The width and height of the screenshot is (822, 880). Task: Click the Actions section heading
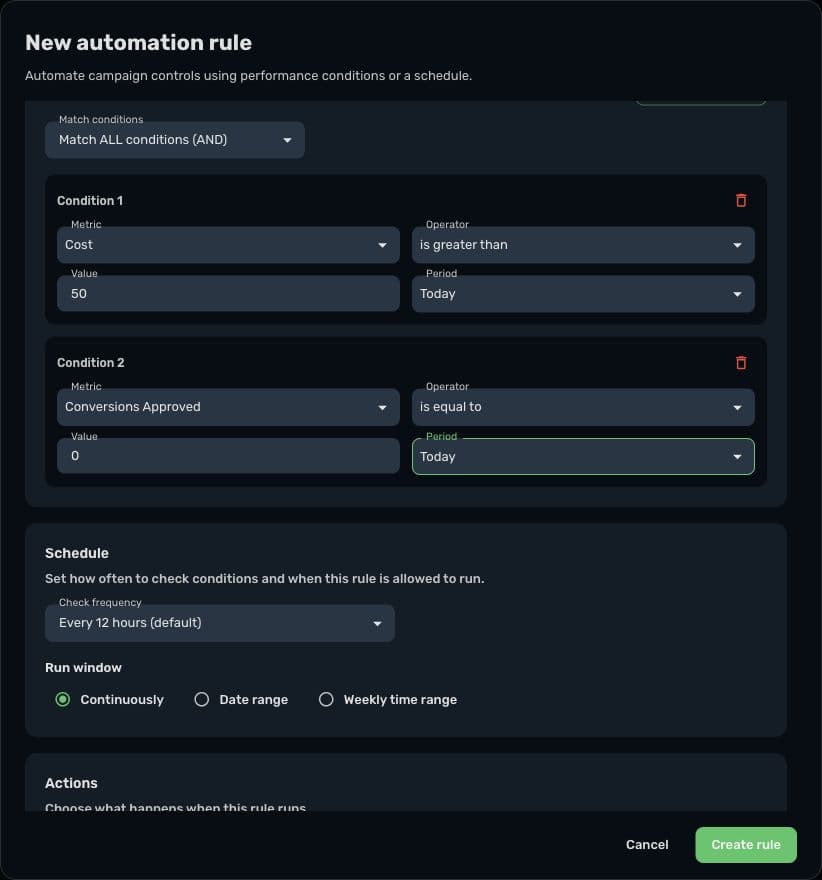71,783
